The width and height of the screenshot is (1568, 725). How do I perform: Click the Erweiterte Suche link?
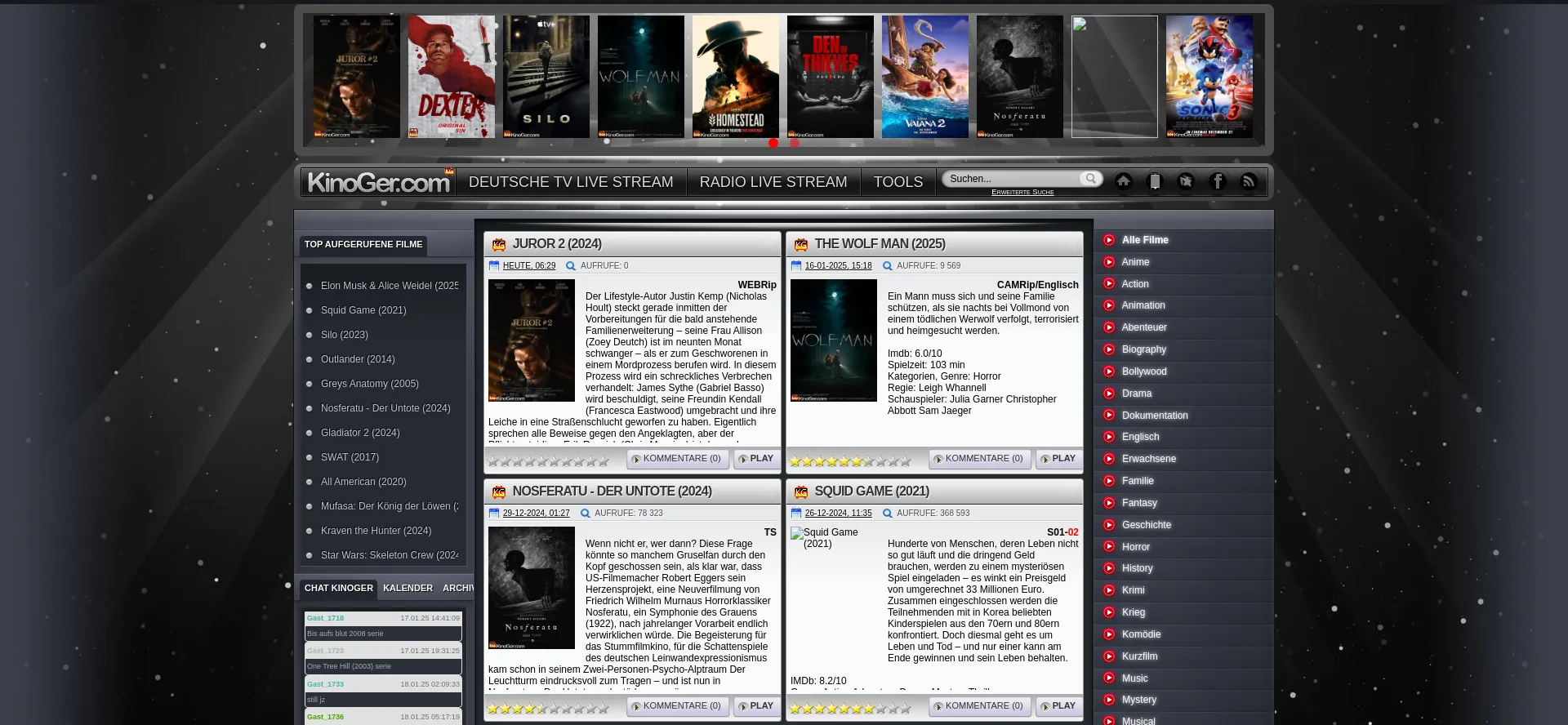[x=1022, y=192]
